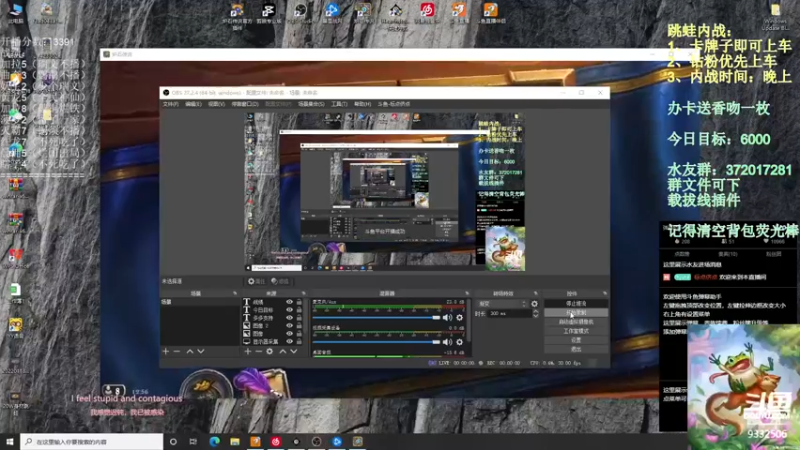Toggle visibility of 多多支持 source
Viewport: 800px width, 450px height.
tap(290, 318)
